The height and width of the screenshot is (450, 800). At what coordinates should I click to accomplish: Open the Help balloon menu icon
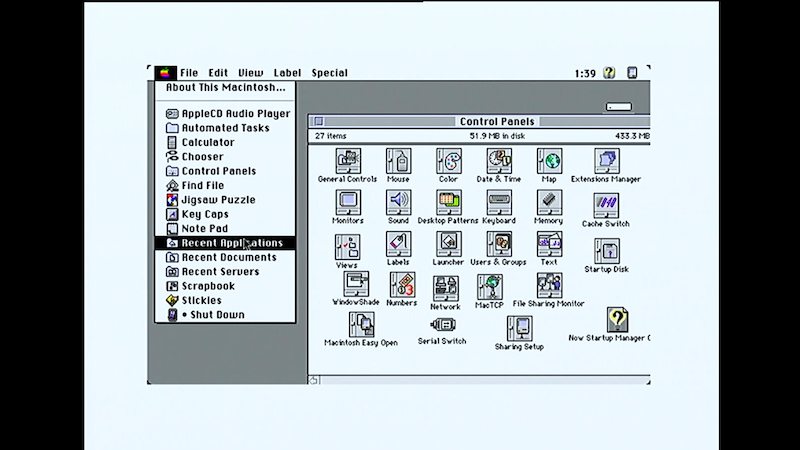(609, 73)
